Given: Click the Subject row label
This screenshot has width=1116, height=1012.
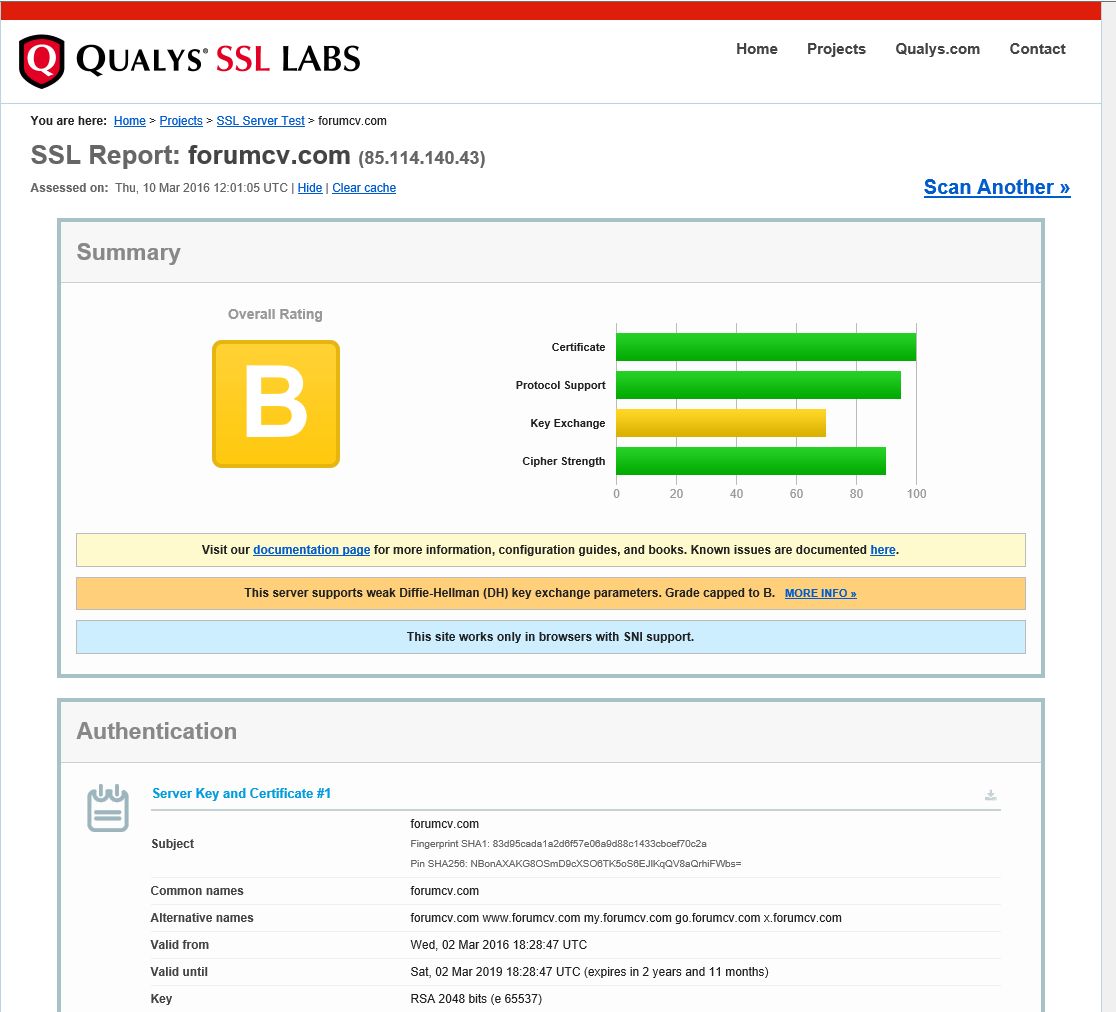Looking at the screenshot, I should pos(172,844).
